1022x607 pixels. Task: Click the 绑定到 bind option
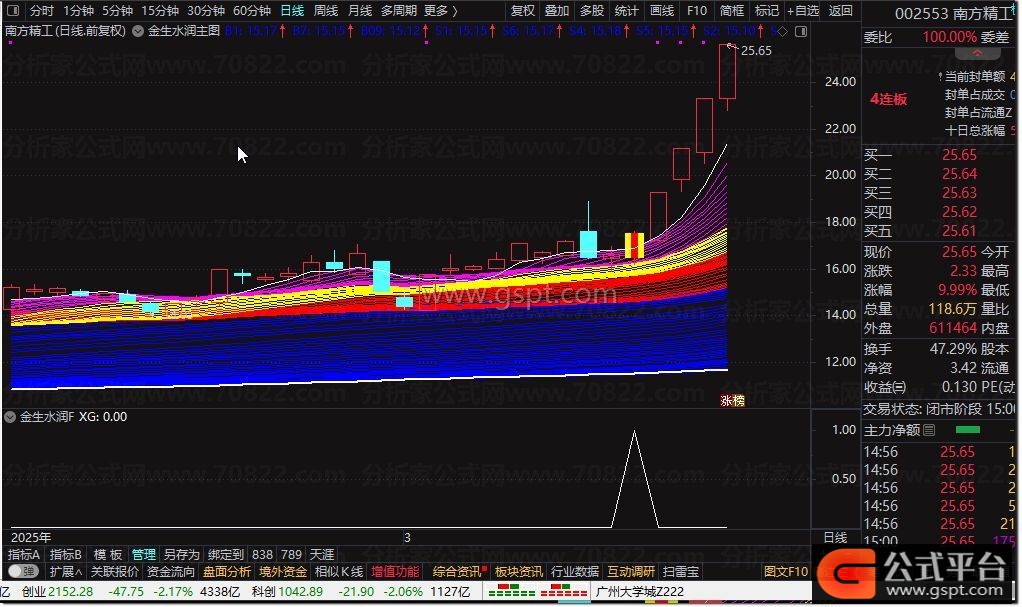click(x=226, y=554)
